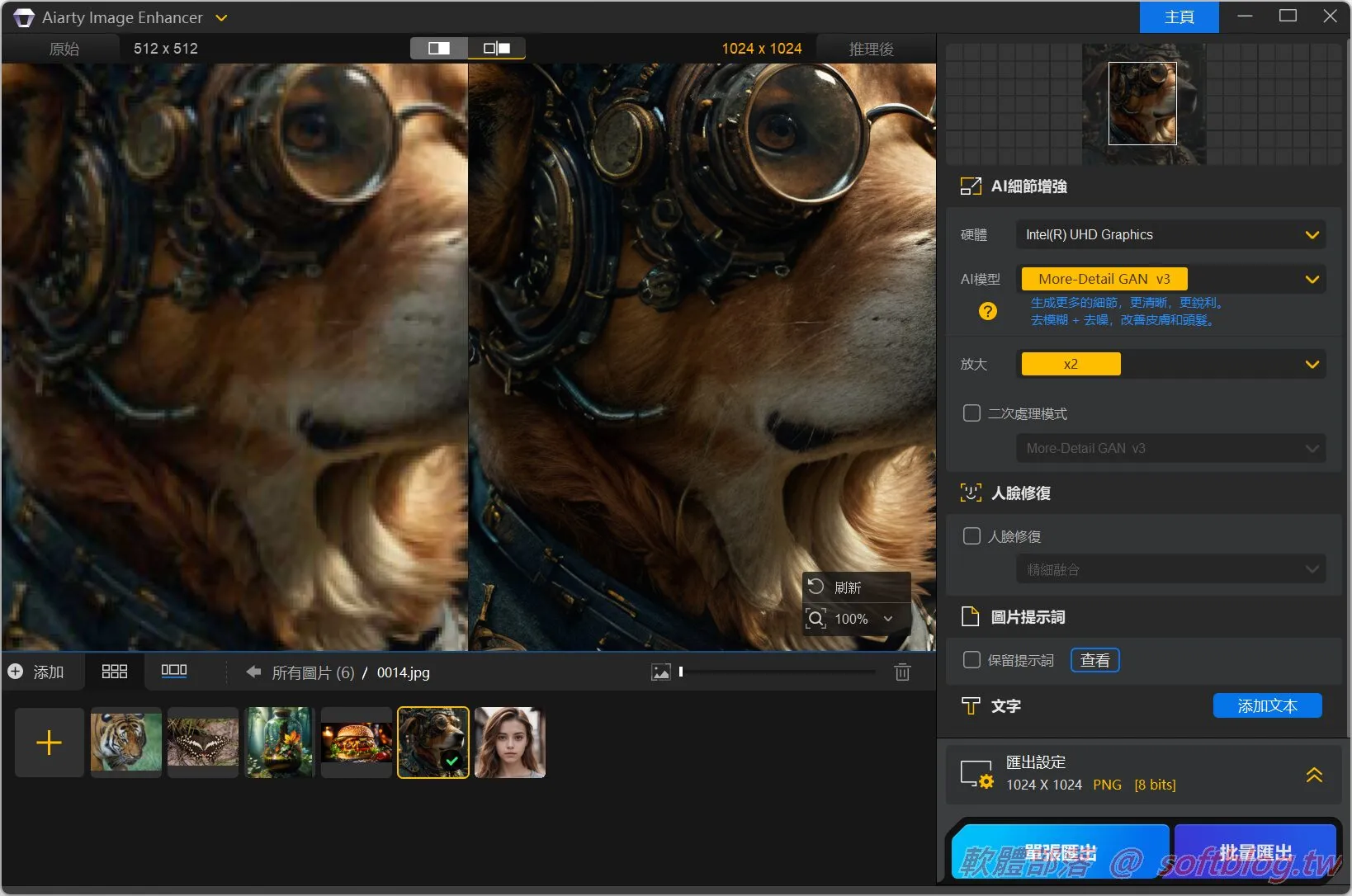Click the 人臉修復 face section icon
Viewport: 1352px width, 896px height.
pyautogui.click(x=971, y=493)
